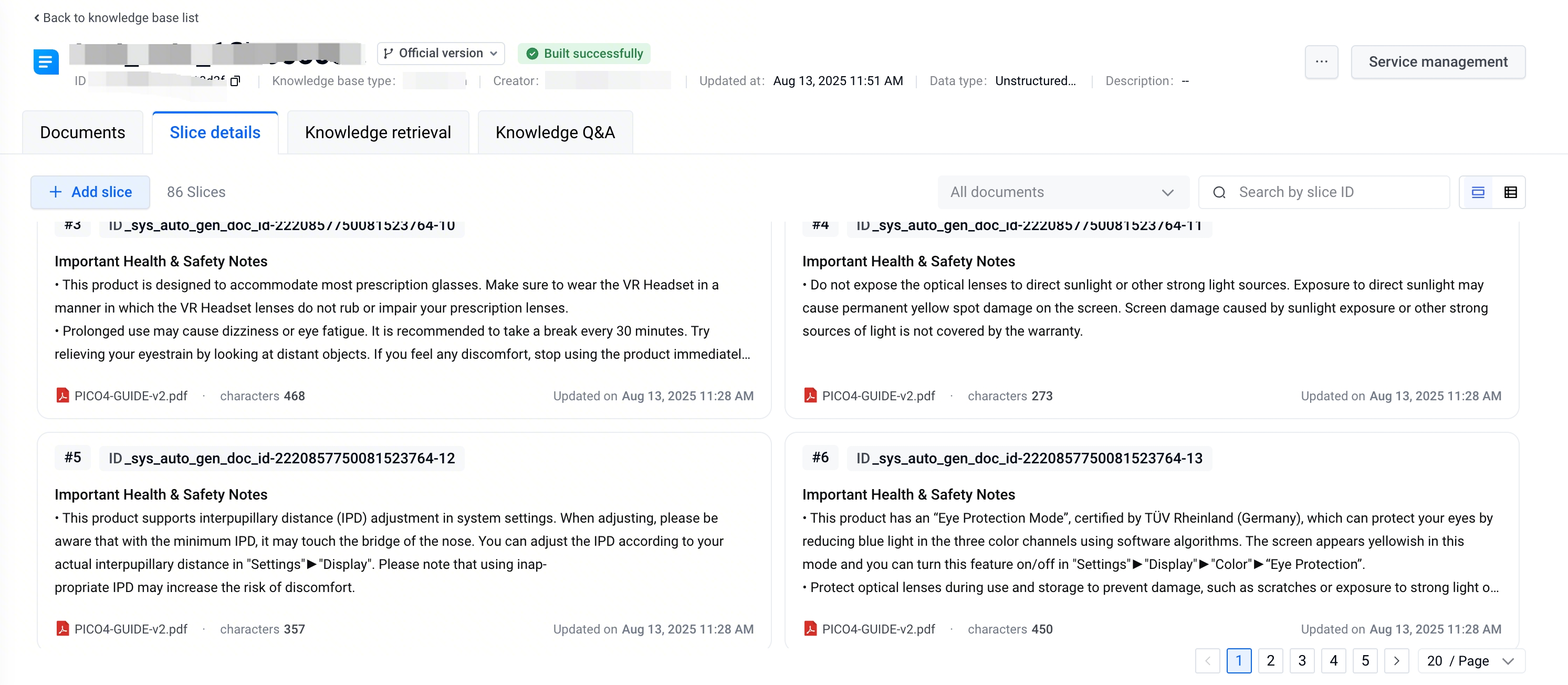
Task: Click the Add slice button
Action: [90, 192]
